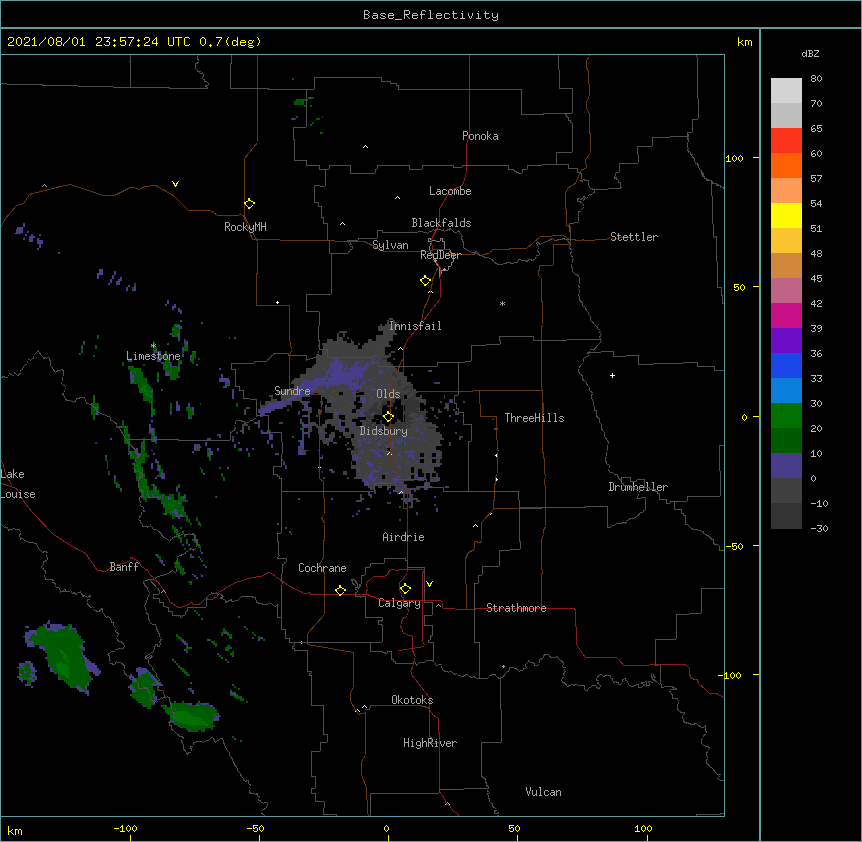Select the white asterisk marker east of Innisfail
The width and height of the screenshot is (862, 842).
coord(502,303)
